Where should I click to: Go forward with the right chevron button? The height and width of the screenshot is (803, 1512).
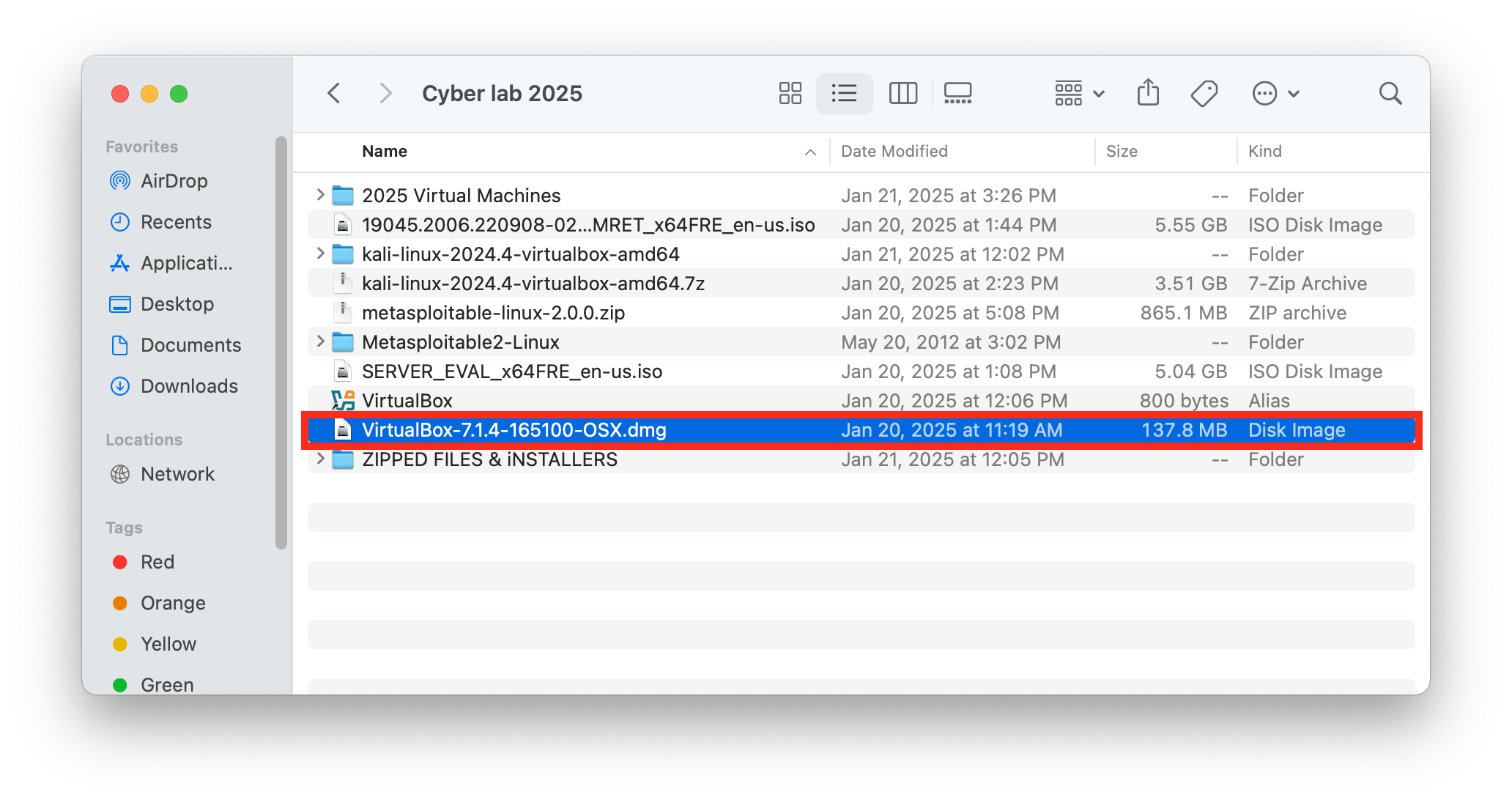tap(385, 93)
